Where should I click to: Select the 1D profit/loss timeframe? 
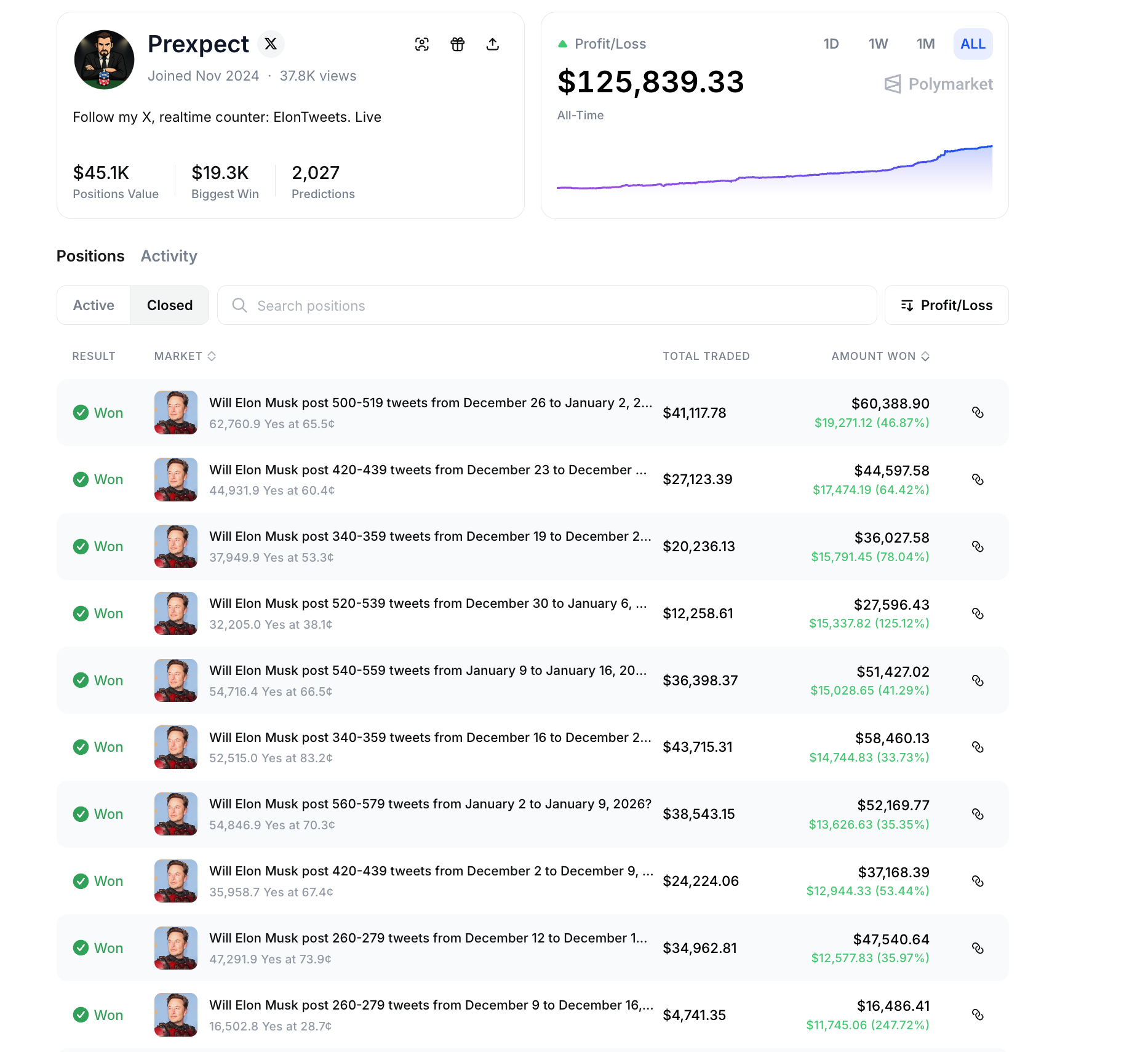(x=831, y=44)
